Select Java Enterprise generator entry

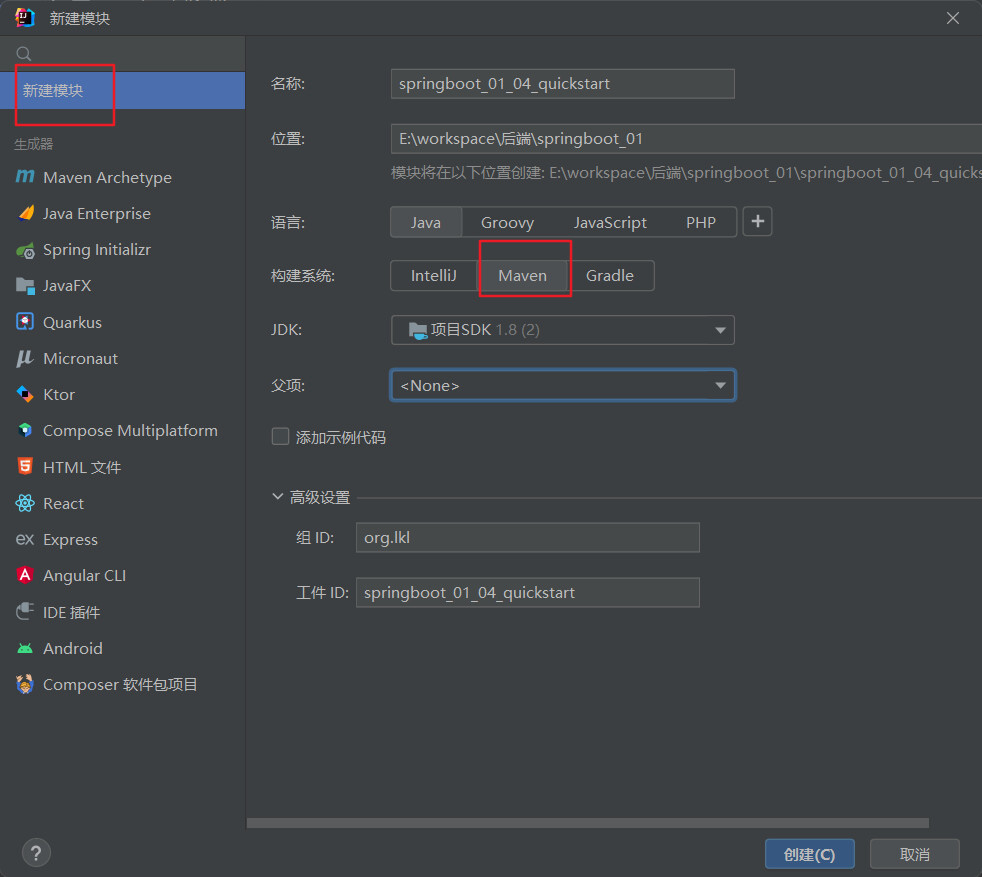(x=122, y=214)
